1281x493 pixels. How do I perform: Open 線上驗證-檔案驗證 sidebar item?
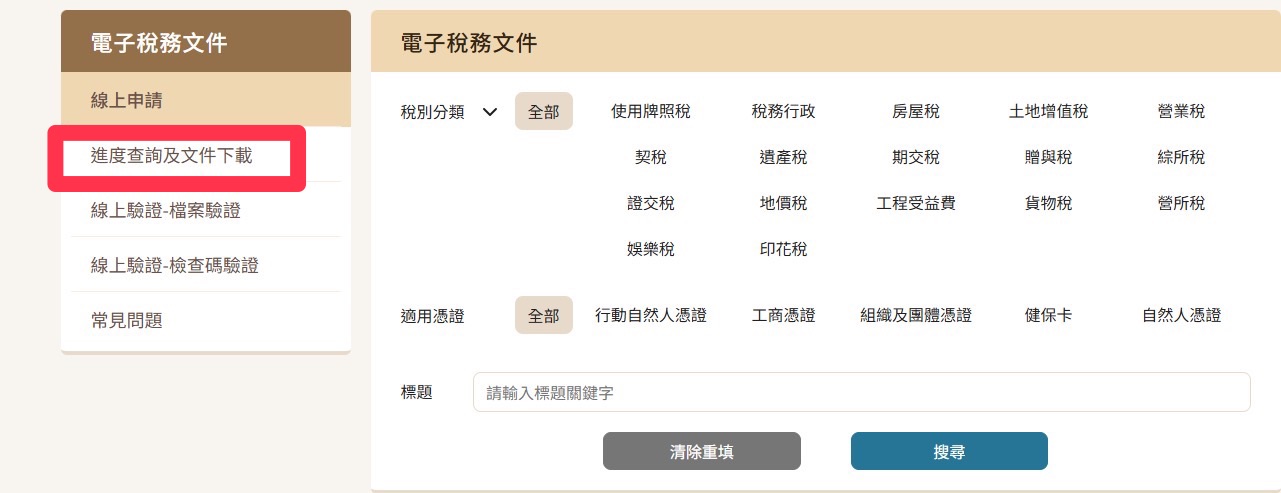pos(165,210)
